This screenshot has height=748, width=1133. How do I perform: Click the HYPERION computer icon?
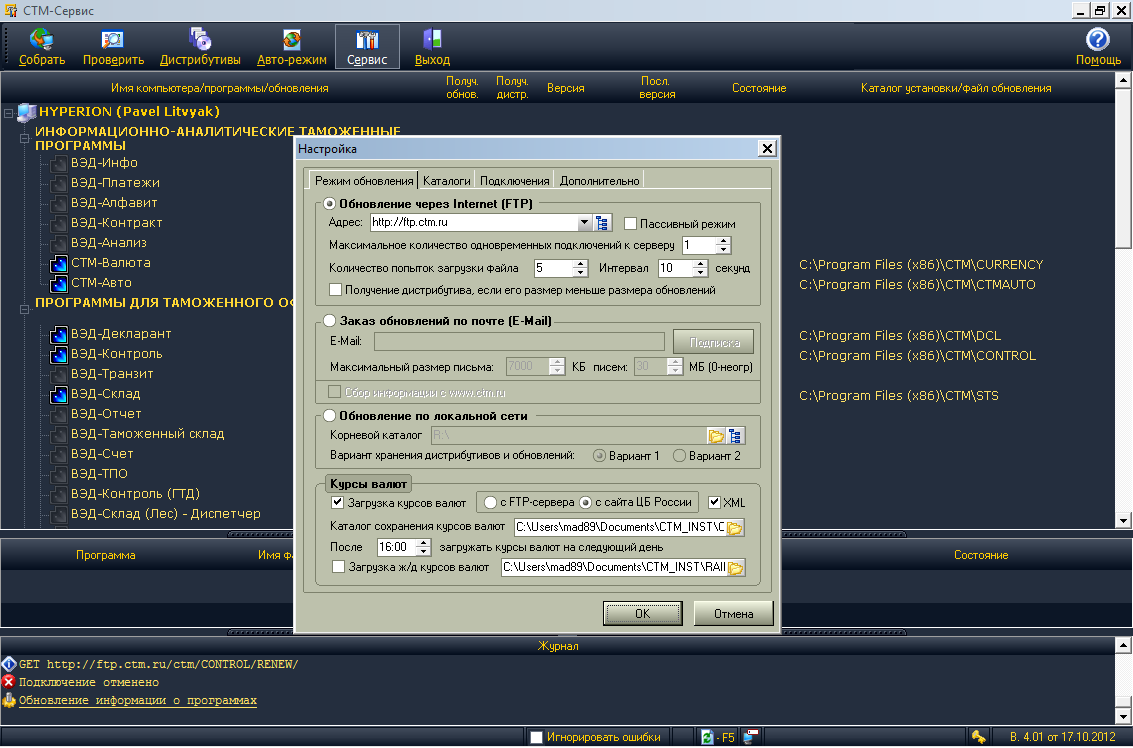click(x=27, y=112)
